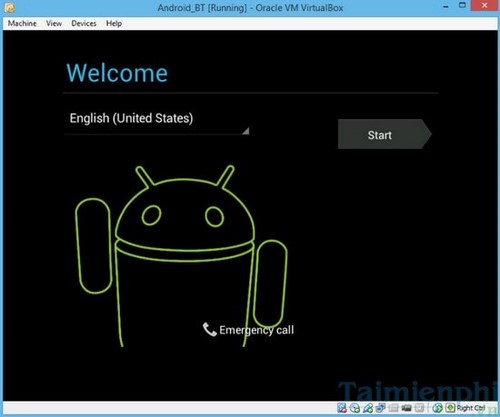500x417 pixels.
Task: Click the phone icon beside Emergency call
Action: click(210, 329)
